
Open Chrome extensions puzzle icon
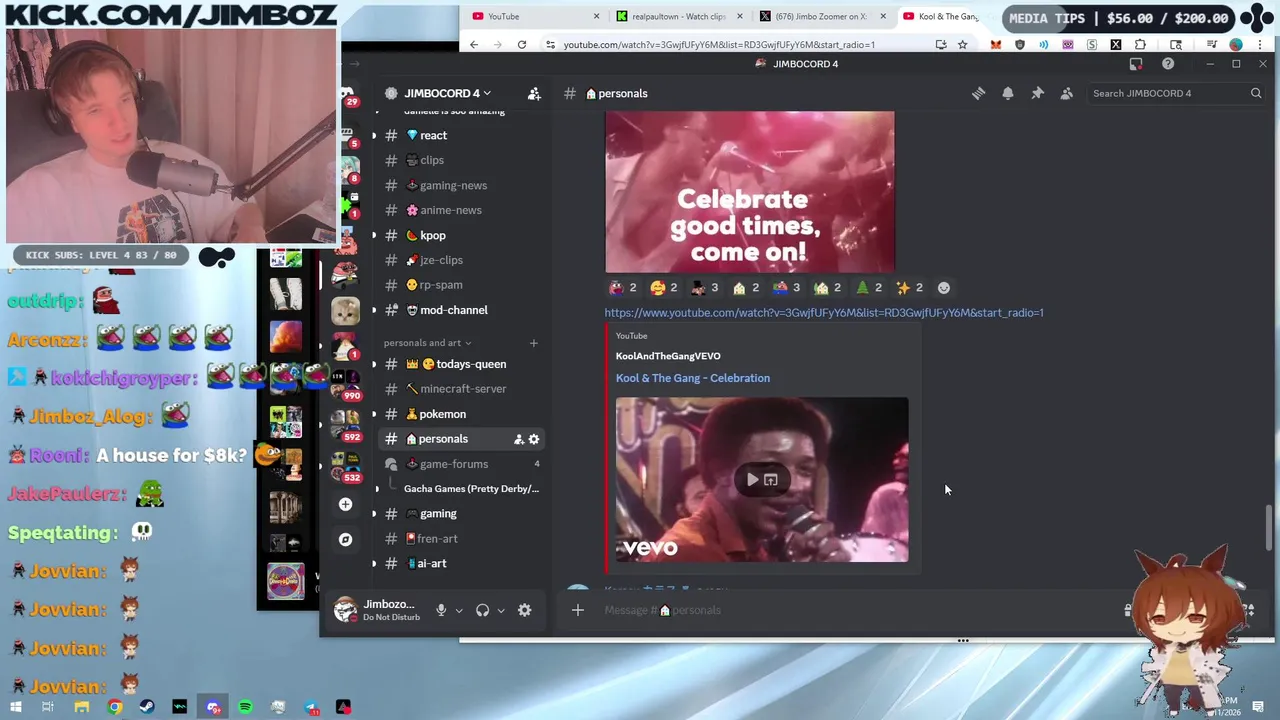tap(1140, 45)
